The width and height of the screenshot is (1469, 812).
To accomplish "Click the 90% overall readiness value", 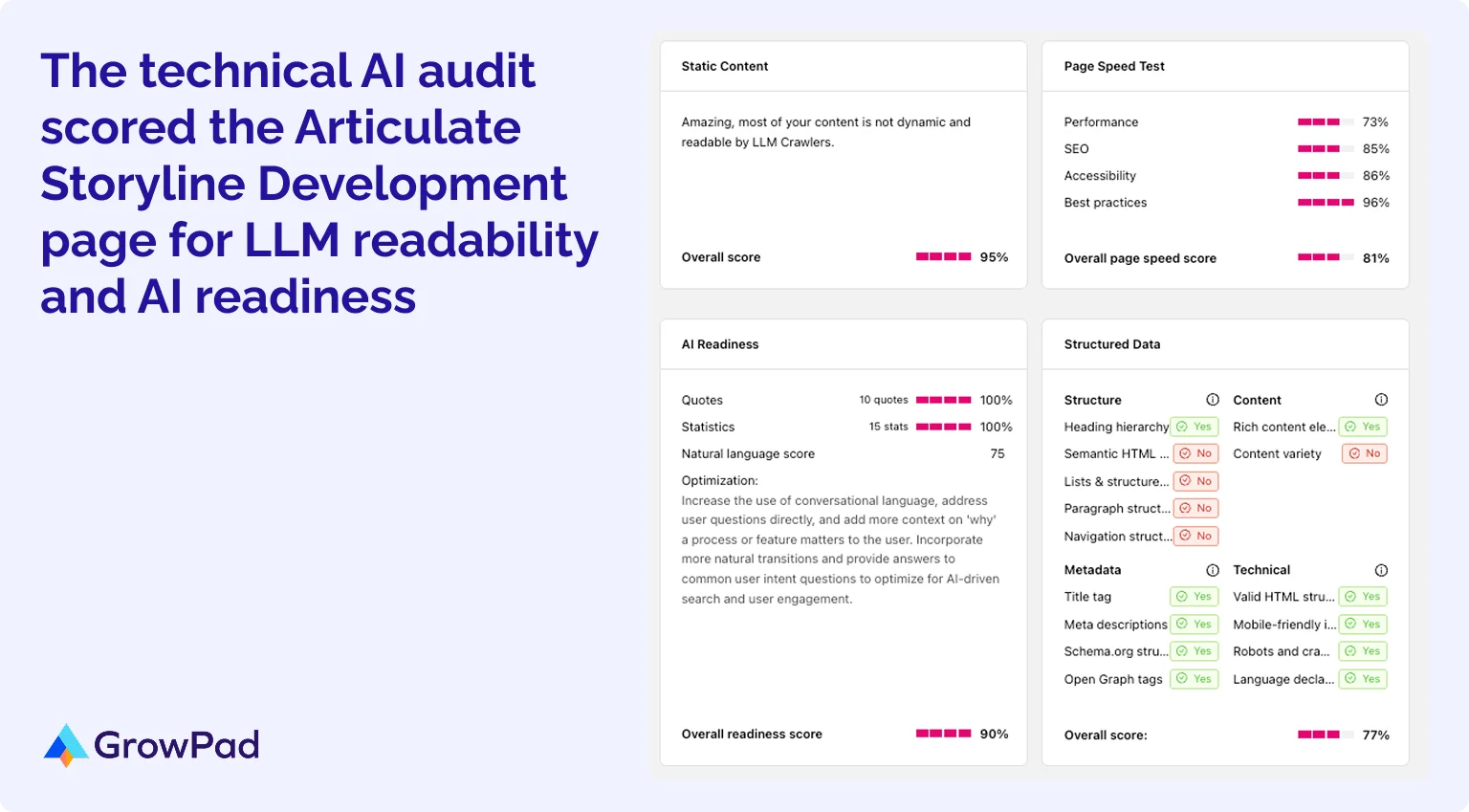I will tap(994, 734).
